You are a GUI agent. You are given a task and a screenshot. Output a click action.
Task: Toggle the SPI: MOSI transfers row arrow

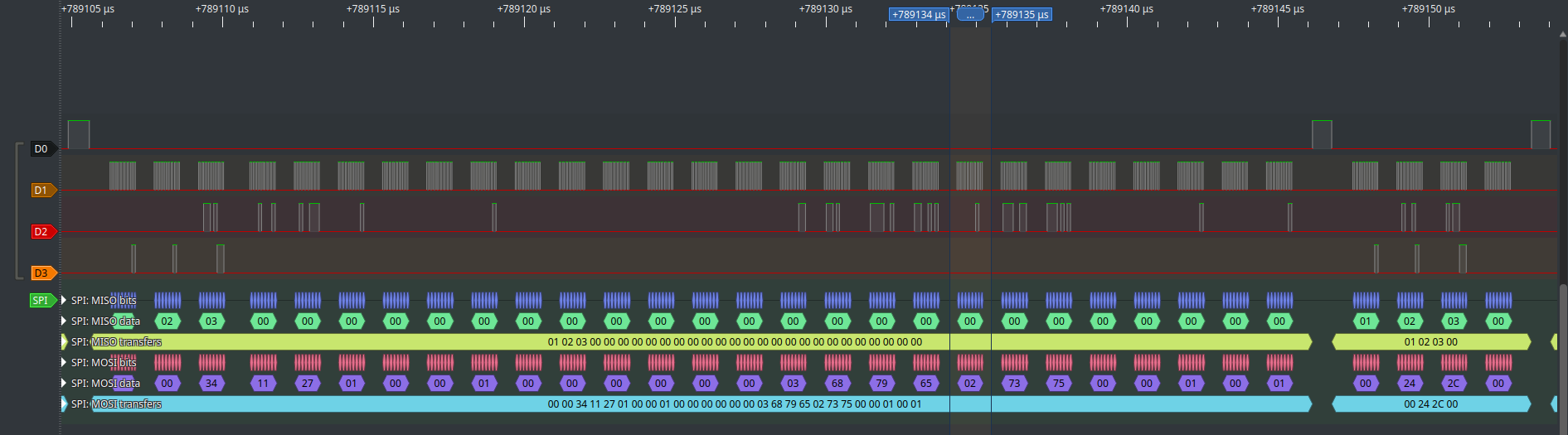coord(64,404)
